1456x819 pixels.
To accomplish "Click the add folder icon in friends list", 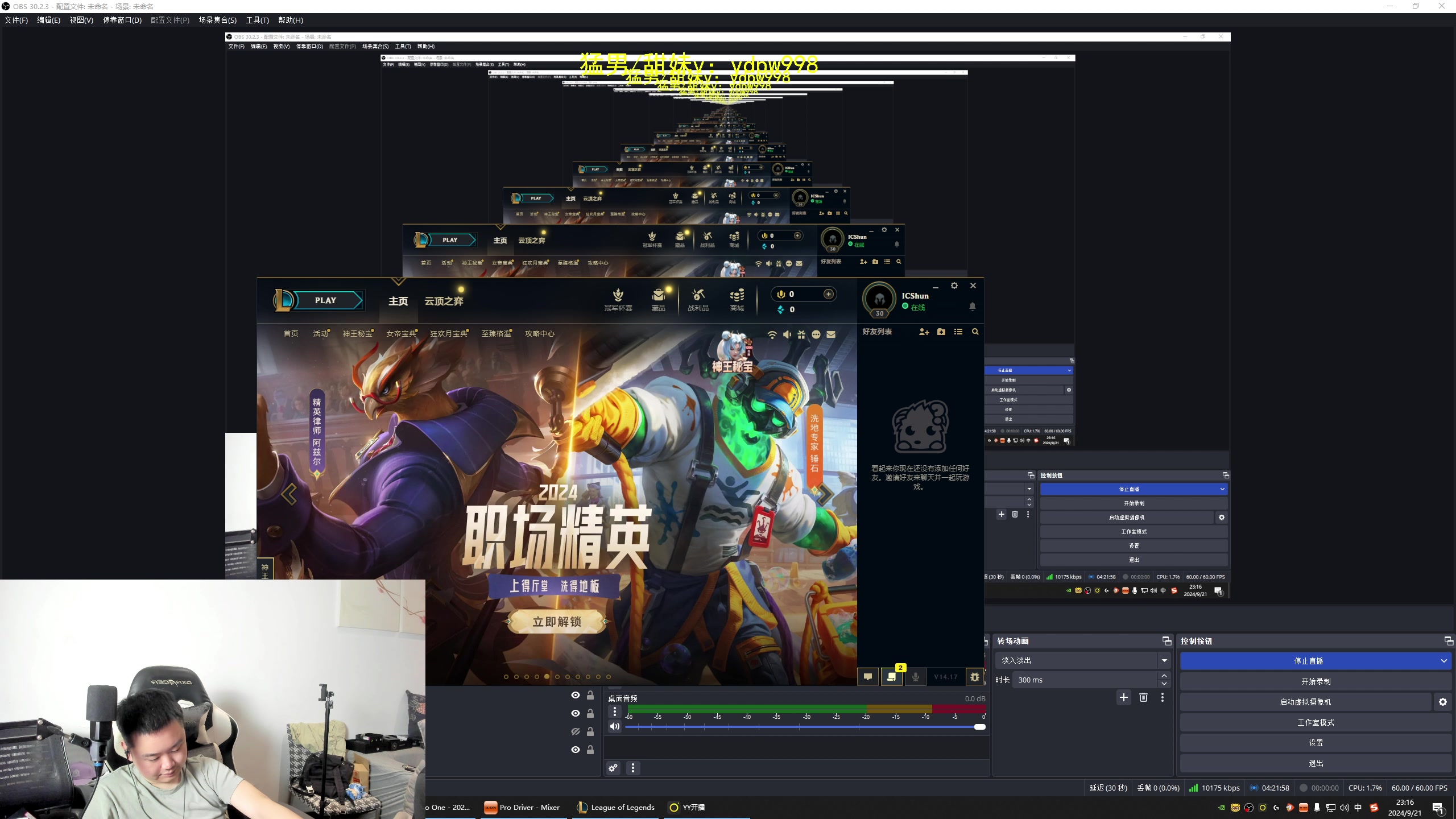I will click(x=941, y=332).
